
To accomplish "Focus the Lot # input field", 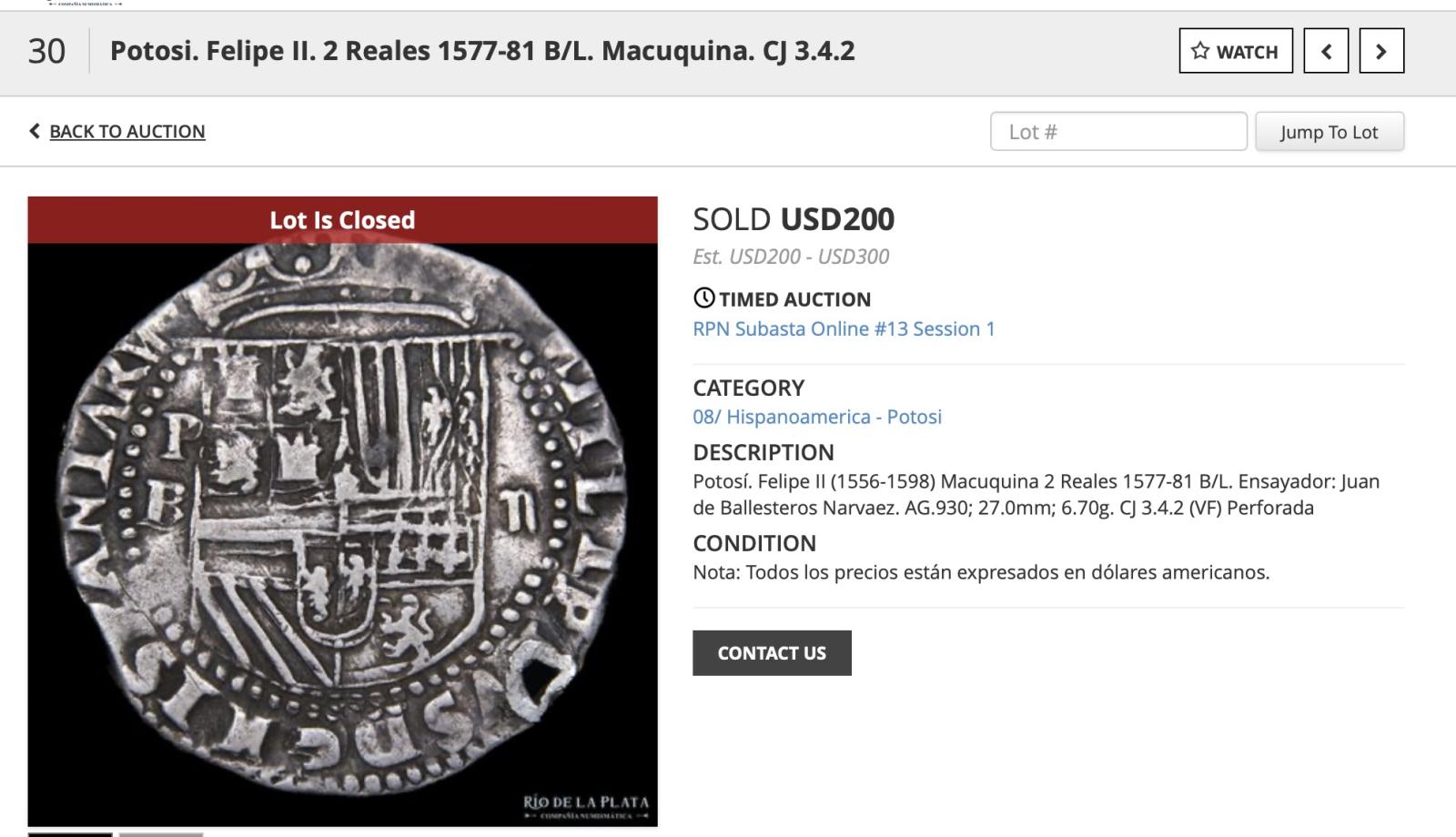I will pos(1117,132).
